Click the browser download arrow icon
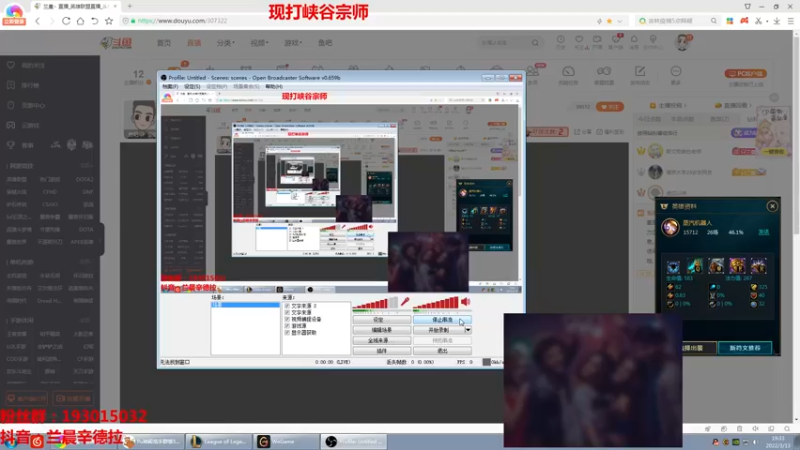The height and width of the screenshot is (450, 800). click(777, 21)
